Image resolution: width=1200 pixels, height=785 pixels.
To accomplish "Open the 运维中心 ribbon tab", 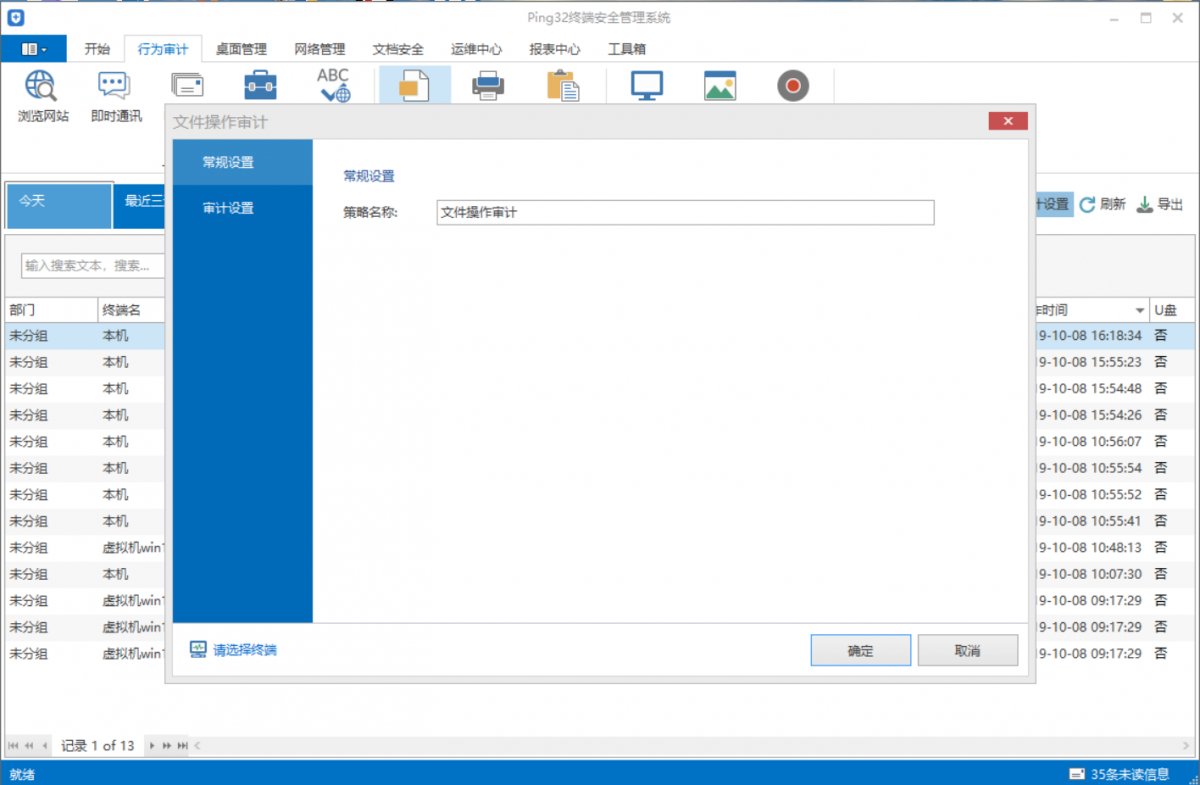I will (476, 49).
